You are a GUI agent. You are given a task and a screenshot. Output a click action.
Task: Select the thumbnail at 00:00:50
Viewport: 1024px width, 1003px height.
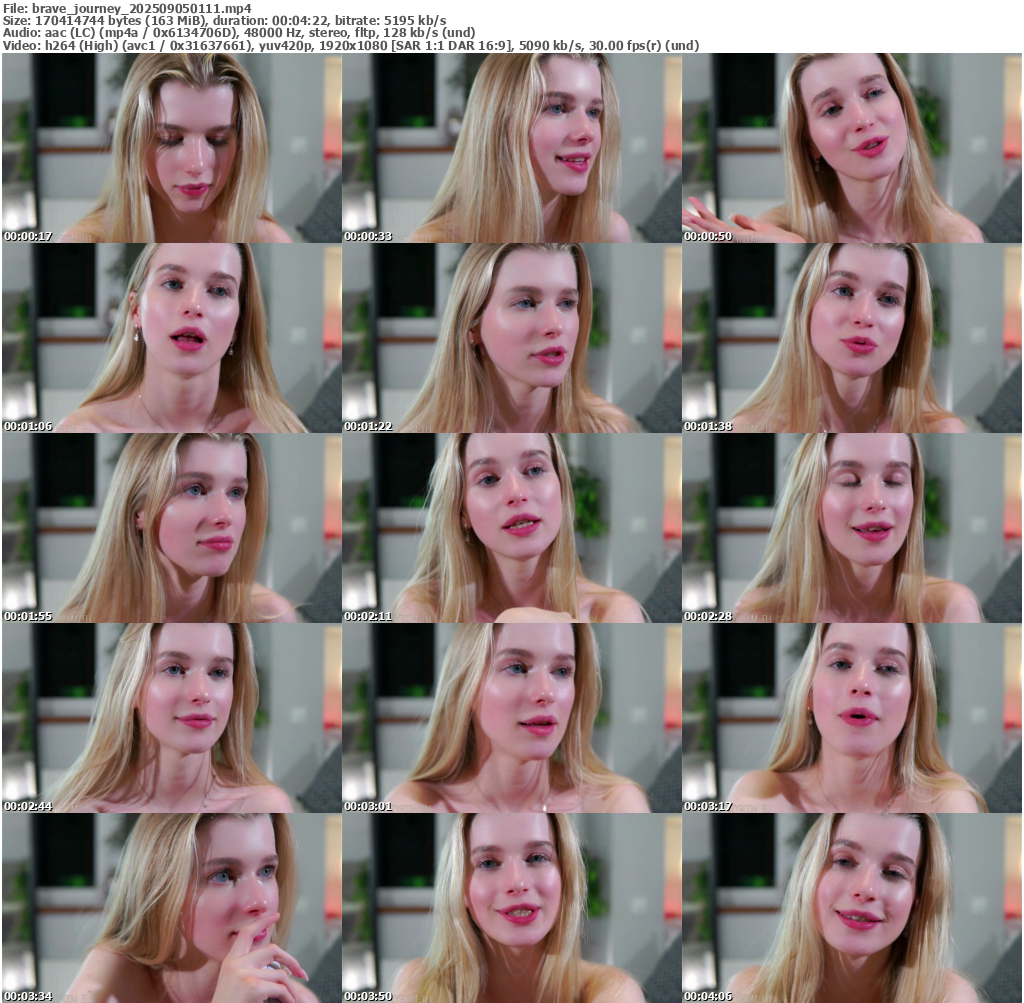852,148
